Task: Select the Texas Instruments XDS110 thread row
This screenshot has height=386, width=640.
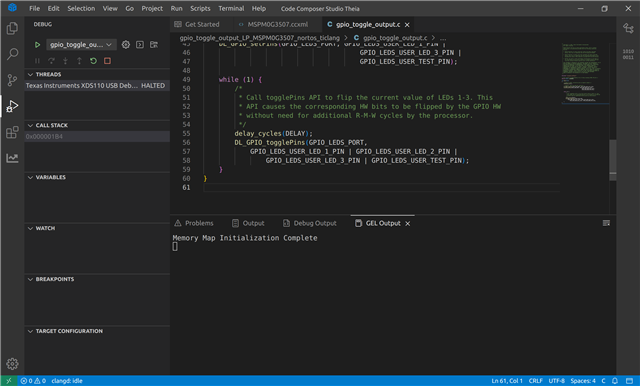Action: coord(97,85)
